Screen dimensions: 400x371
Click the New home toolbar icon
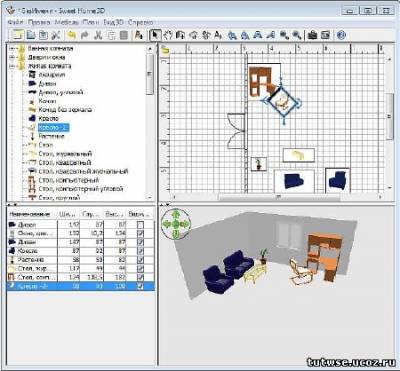[18, 35]
